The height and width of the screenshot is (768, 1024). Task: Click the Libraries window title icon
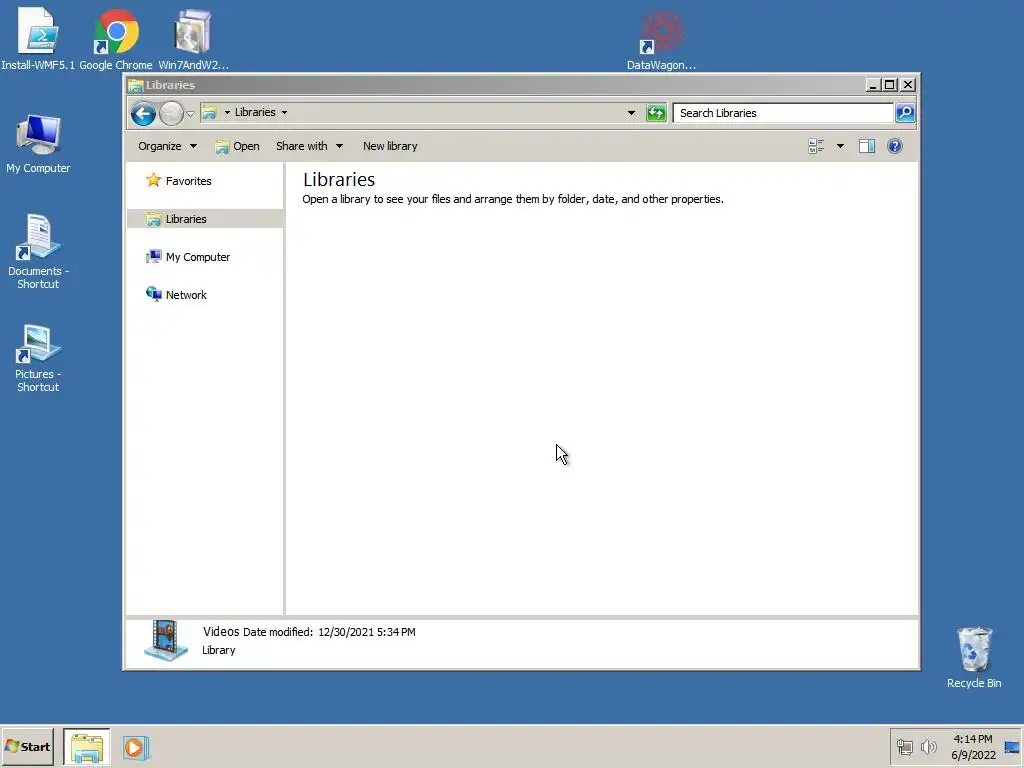pyautogui.click(x=135, y=86)
